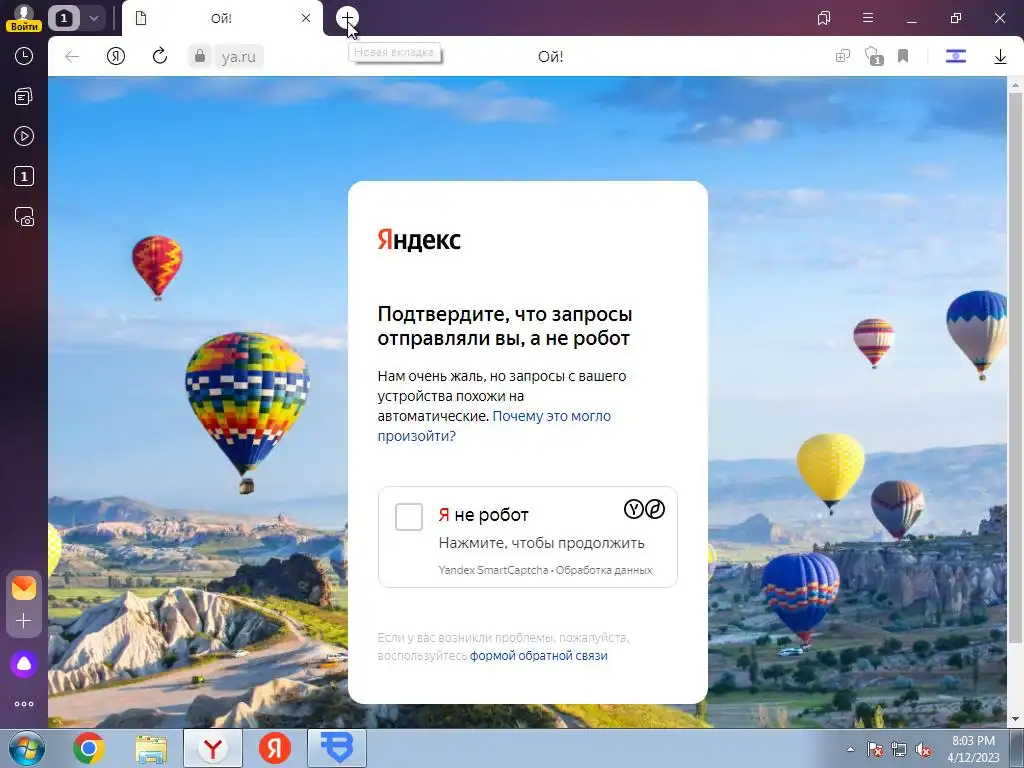Click the lock site security icon

pos(200,57)
